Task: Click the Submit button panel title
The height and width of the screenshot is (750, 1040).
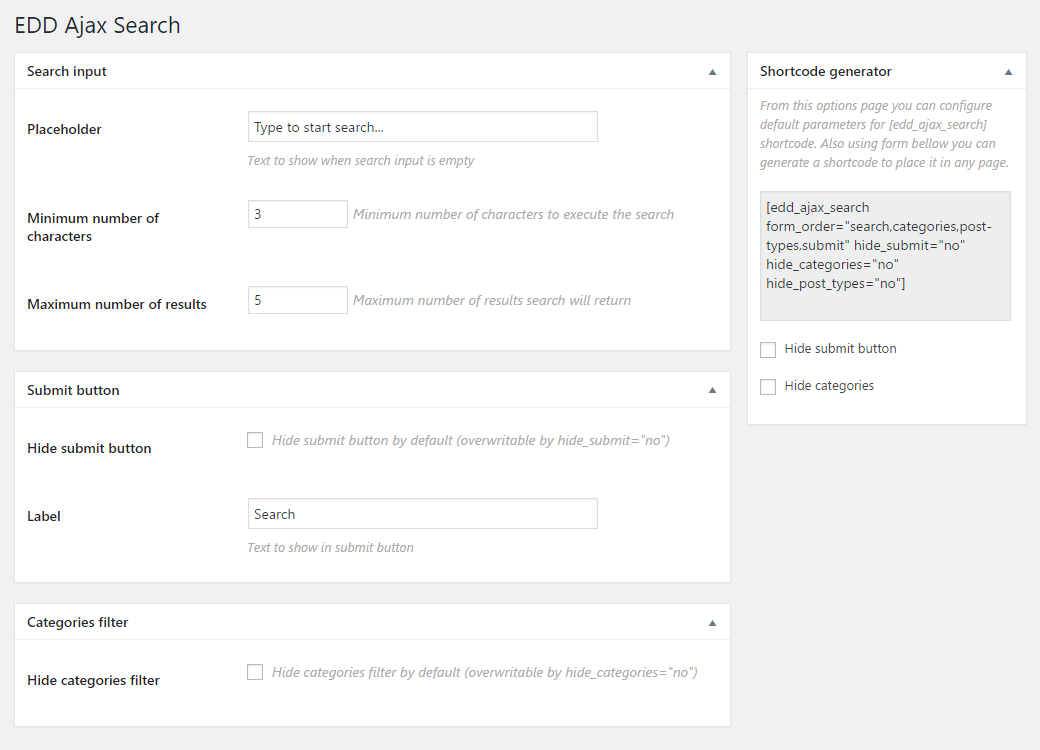Action: (x=73, y=390)
